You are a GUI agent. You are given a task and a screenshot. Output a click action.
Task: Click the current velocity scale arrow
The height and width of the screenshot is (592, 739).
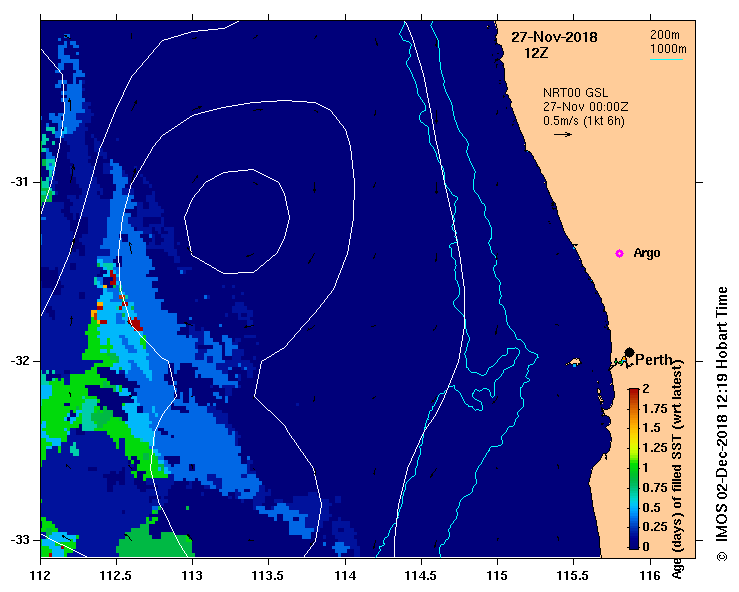pos(563,134)
